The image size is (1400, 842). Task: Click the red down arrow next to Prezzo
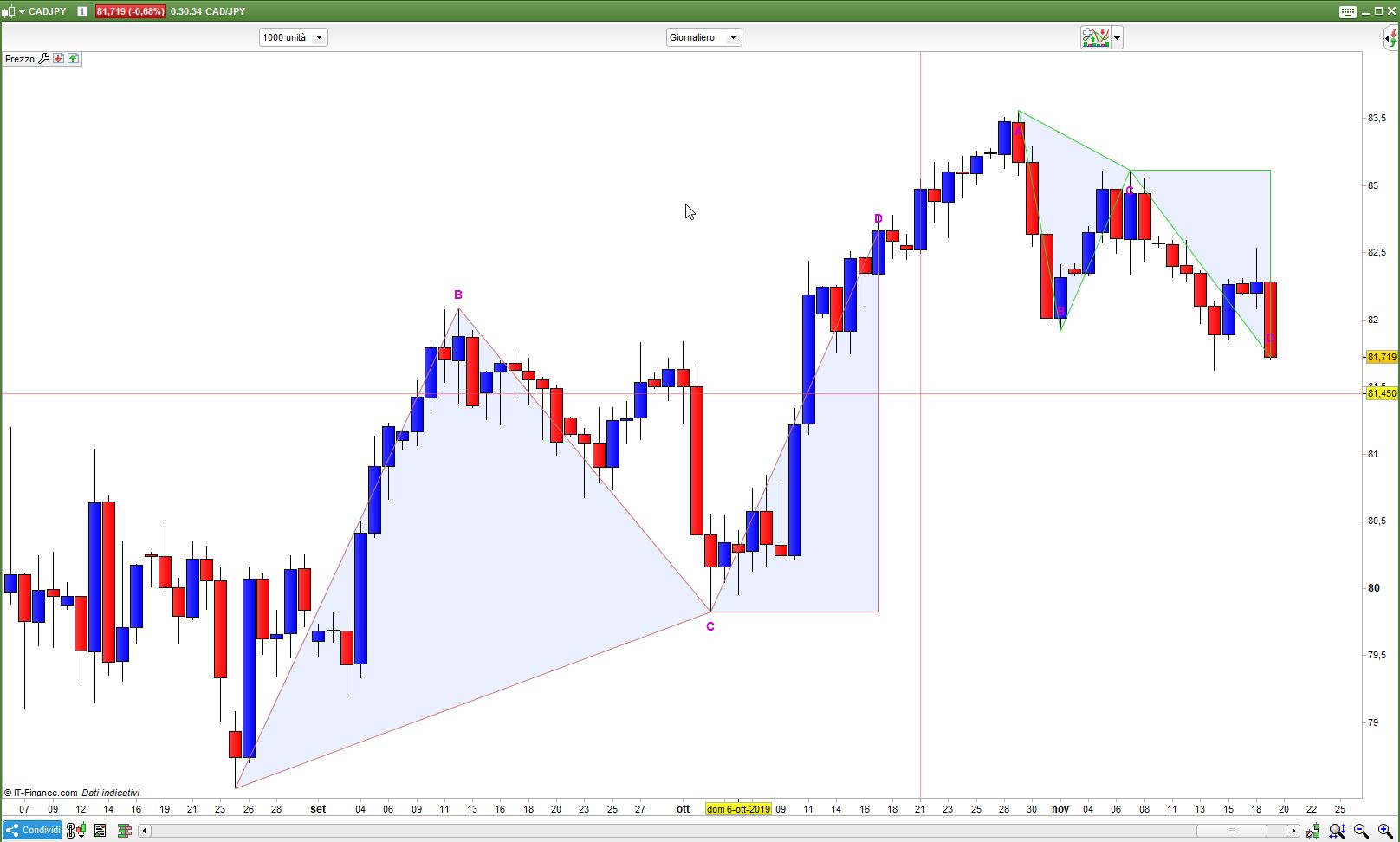coord(58,59)
